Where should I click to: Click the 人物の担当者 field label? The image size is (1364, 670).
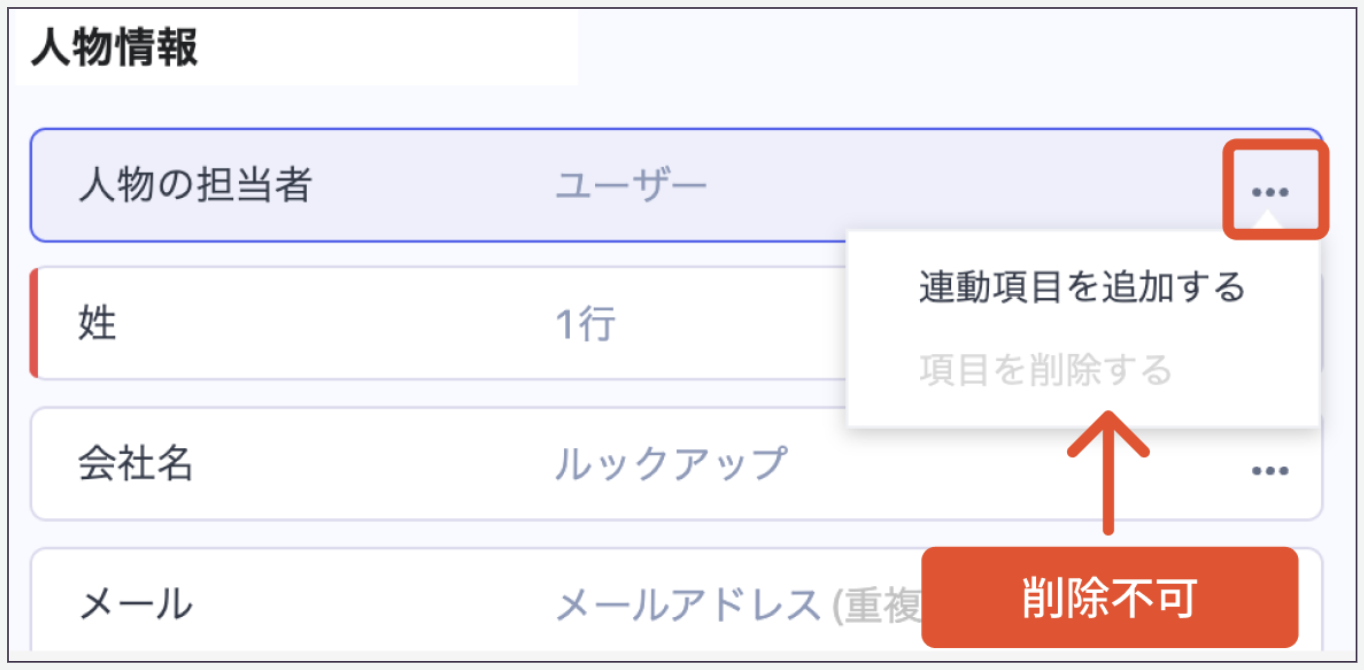pos(194,186)
